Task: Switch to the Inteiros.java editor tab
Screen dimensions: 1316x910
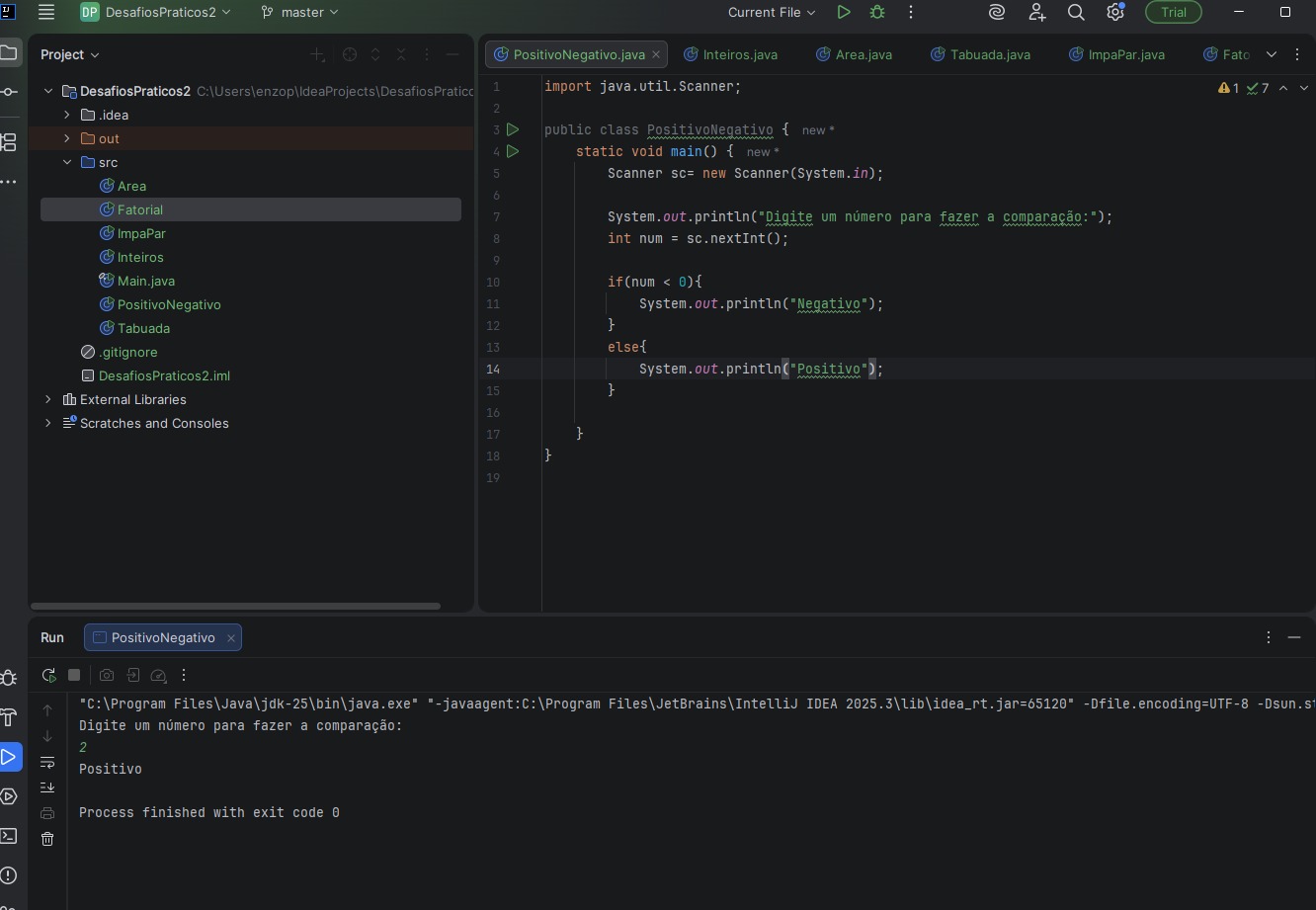Action: 729,54
